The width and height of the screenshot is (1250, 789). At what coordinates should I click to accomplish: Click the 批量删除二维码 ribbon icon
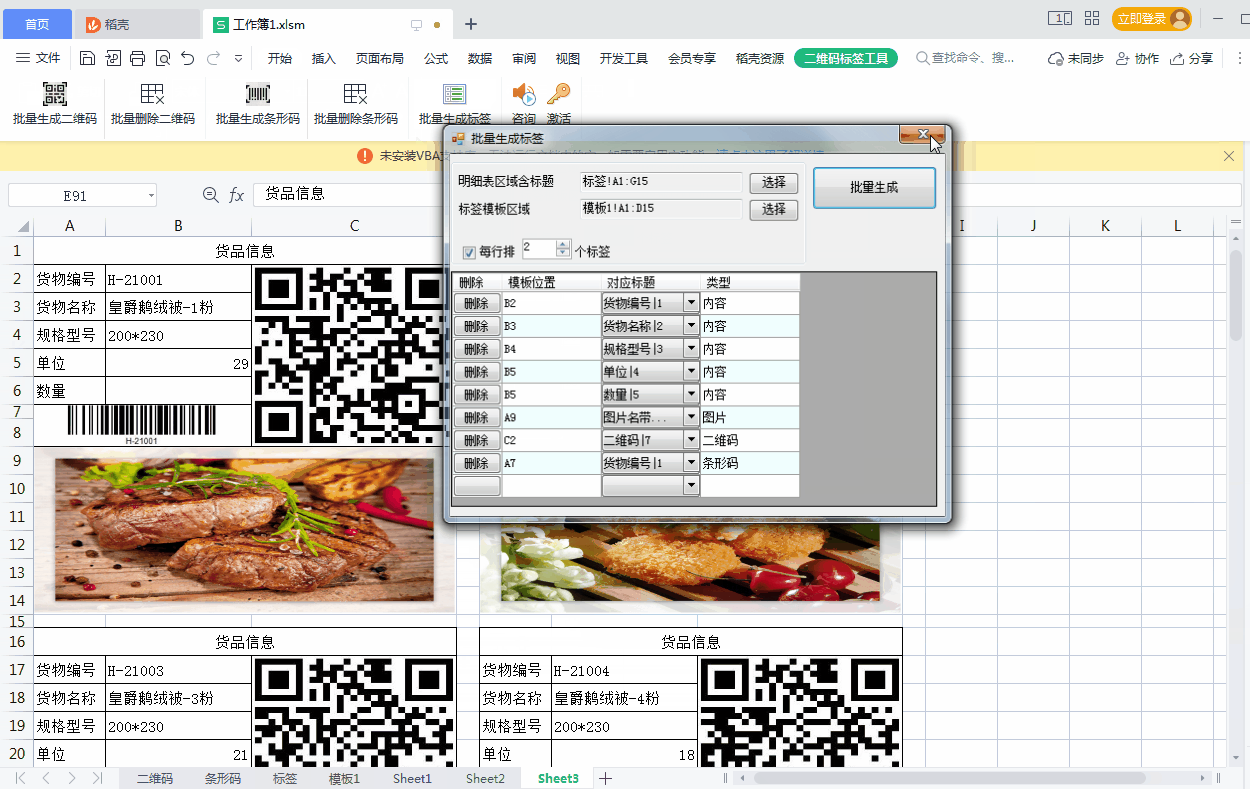152,95
